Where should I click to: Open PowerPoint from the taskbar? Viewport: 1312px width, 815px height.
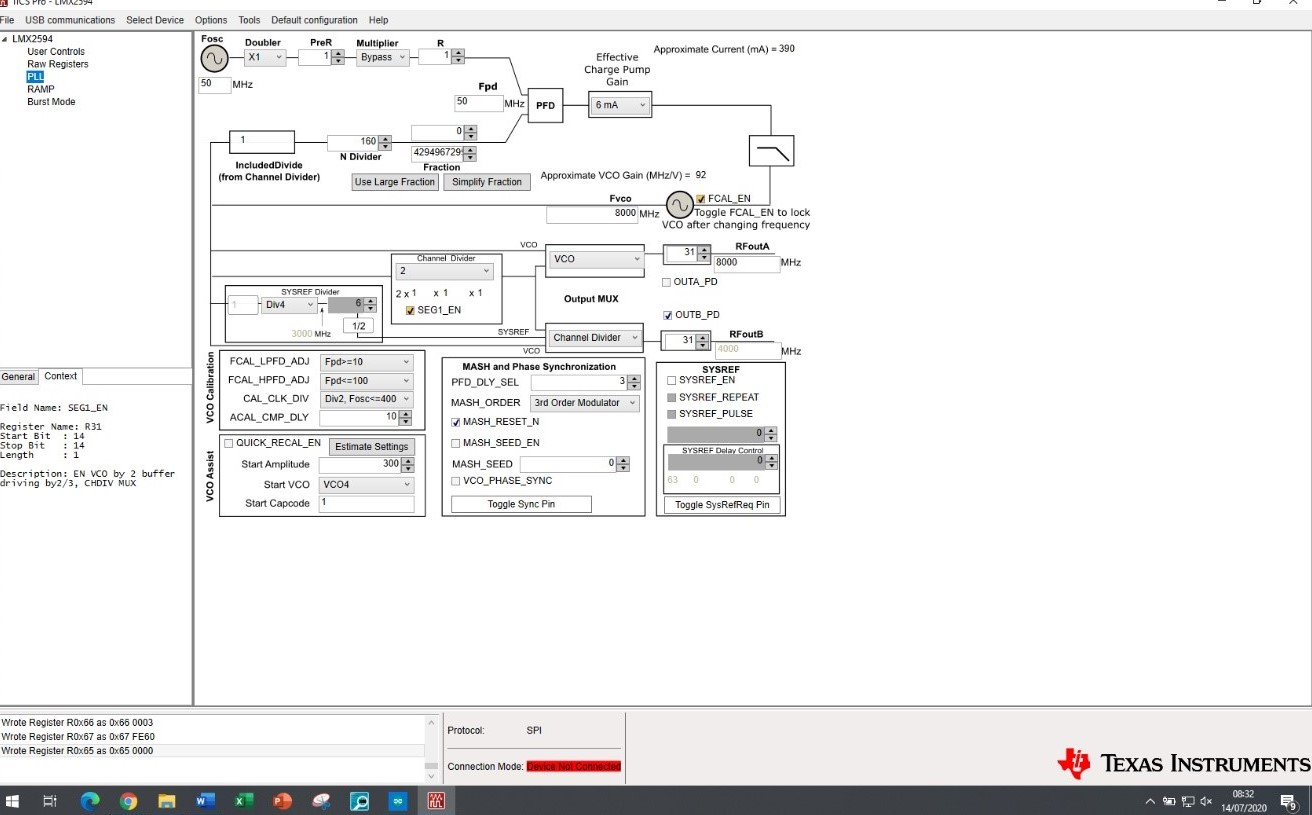point(283,801)
